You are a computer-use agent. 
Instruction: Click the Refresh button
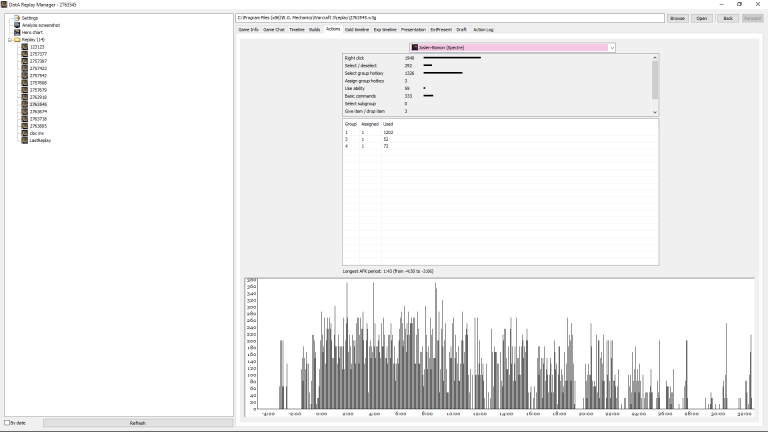pyautogui.click(x=138, y=423)
